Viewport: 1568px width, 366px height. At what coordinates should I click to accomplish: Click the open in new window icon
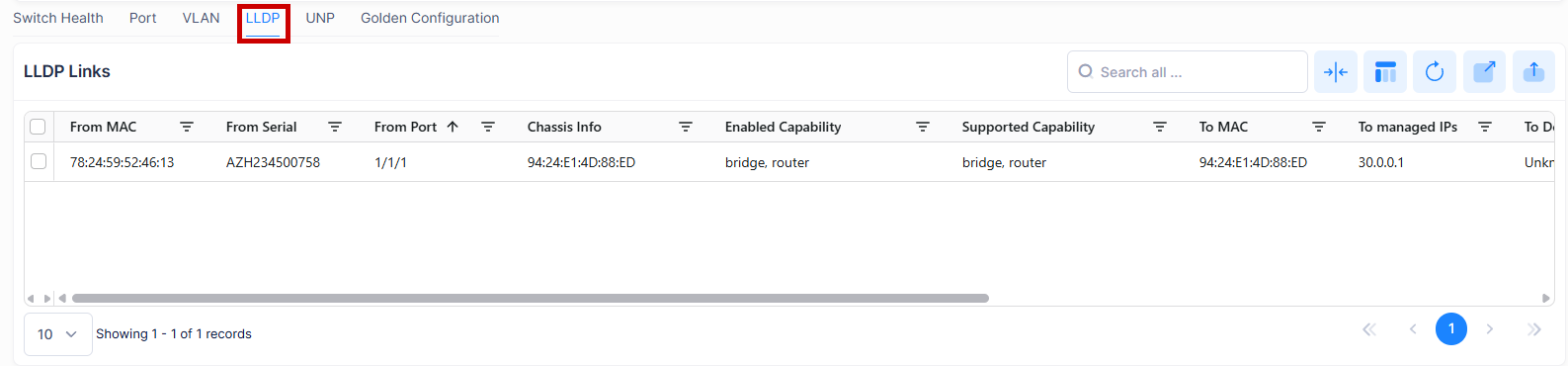(1484, 71)
